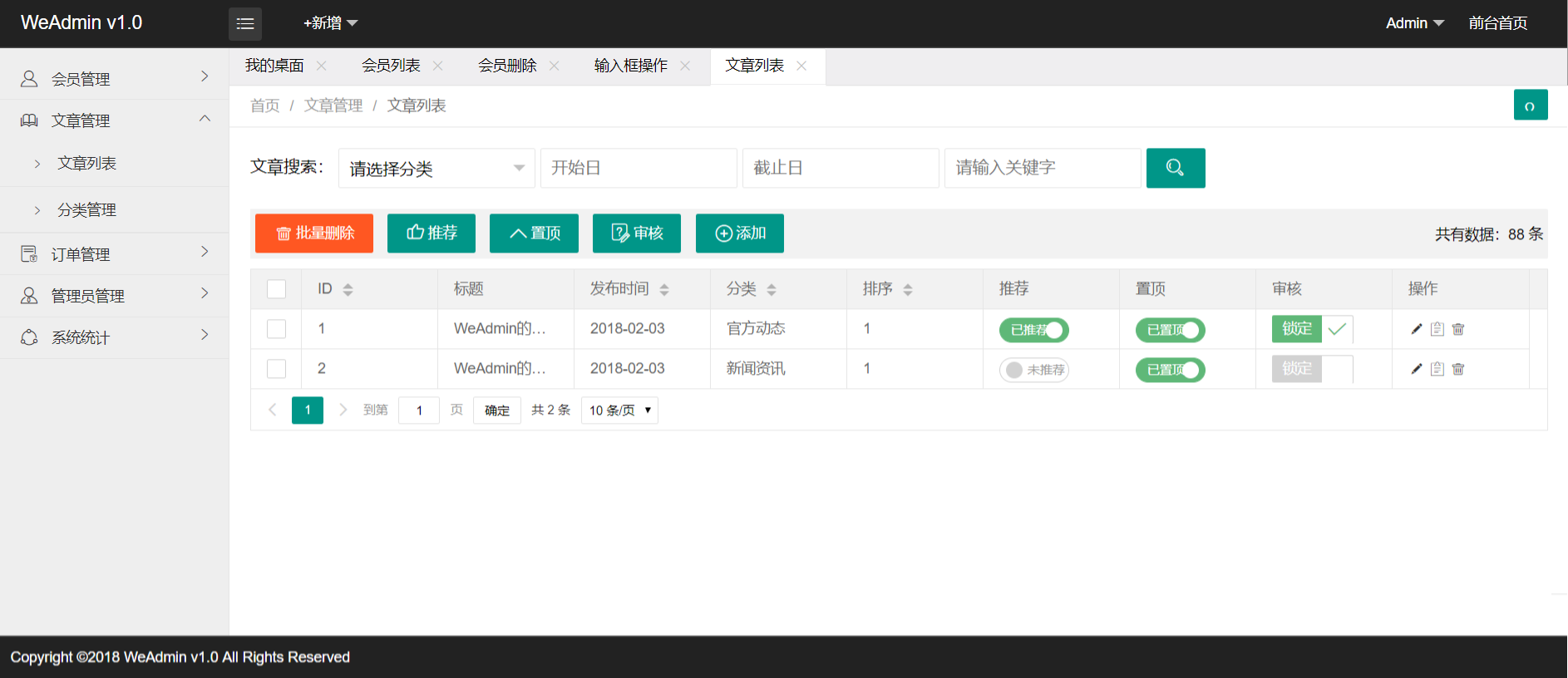Toggle the 已置顶 switch for article 2
1568x678 pixels.
point(1170,370)
